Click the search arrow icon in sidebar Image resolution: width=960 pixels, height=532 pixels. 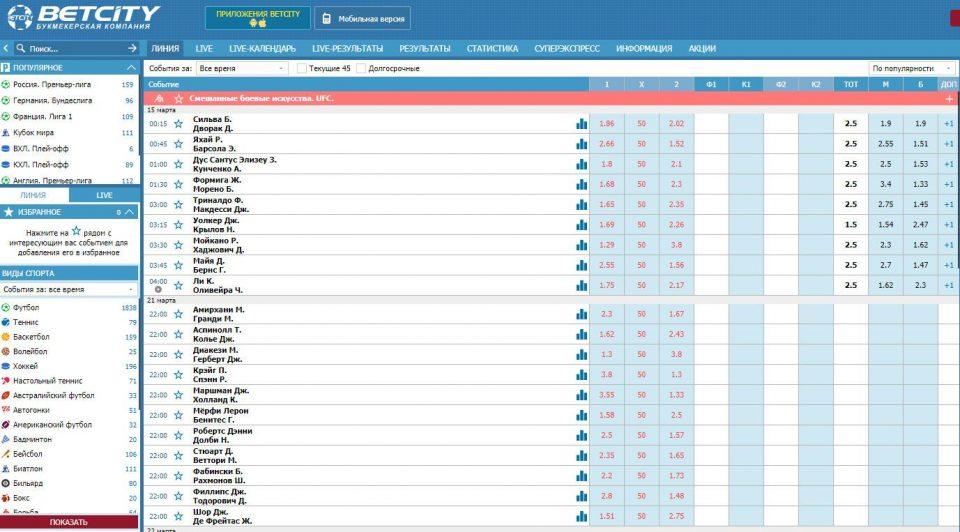pyautogui.click(x=132, y=48)
